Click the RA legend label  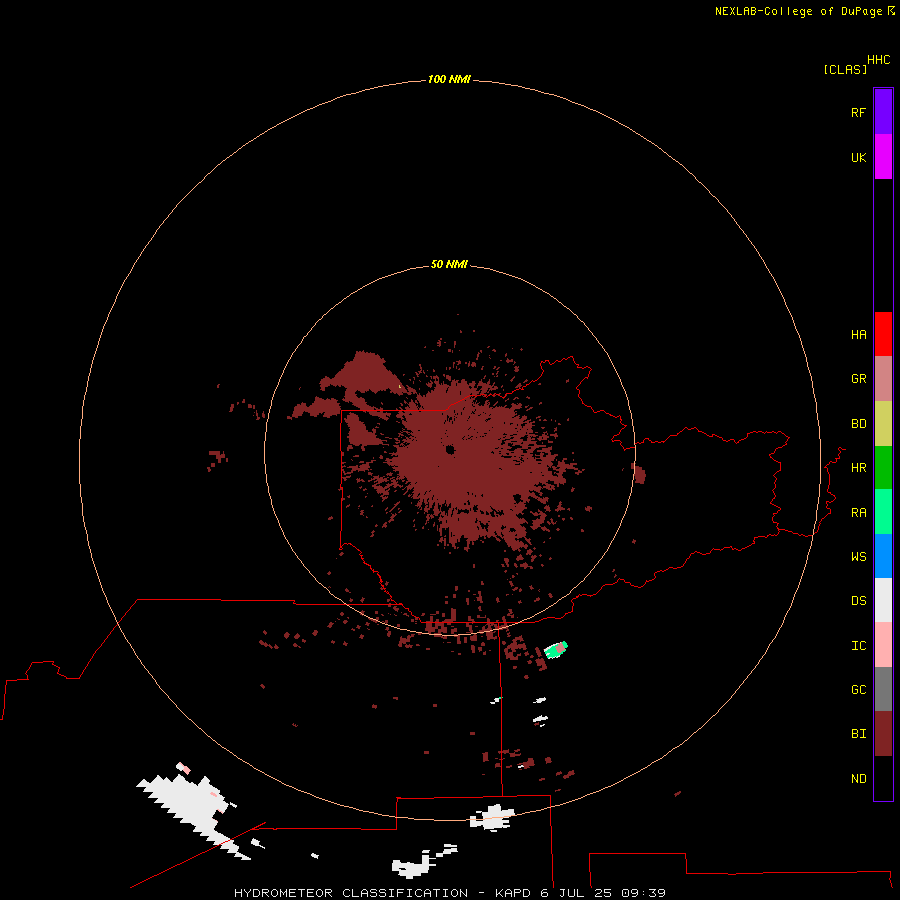tap(858, 513)
